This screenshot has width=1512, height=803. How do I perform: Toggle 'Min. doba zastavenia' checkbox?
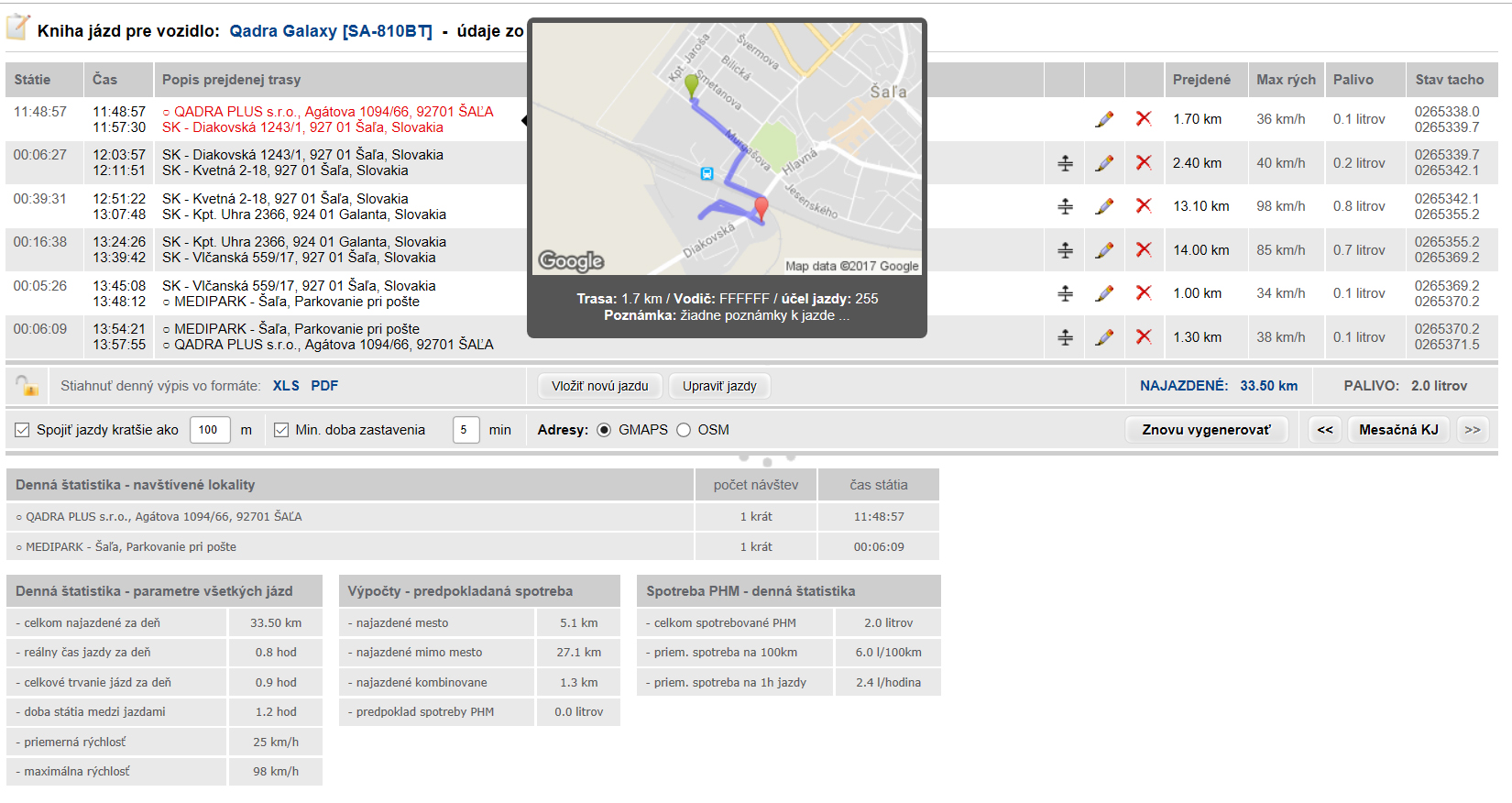point(281,430)
